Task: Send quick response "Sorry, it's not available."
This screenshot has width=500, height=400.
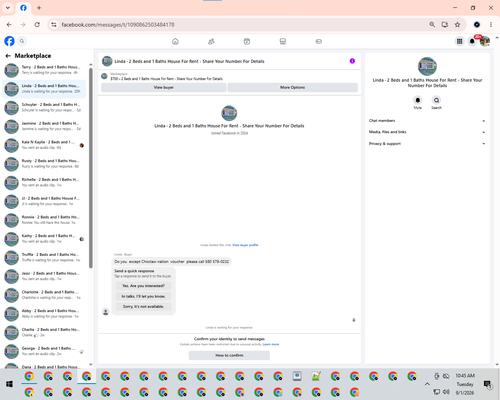Action: tap(143, 307)
